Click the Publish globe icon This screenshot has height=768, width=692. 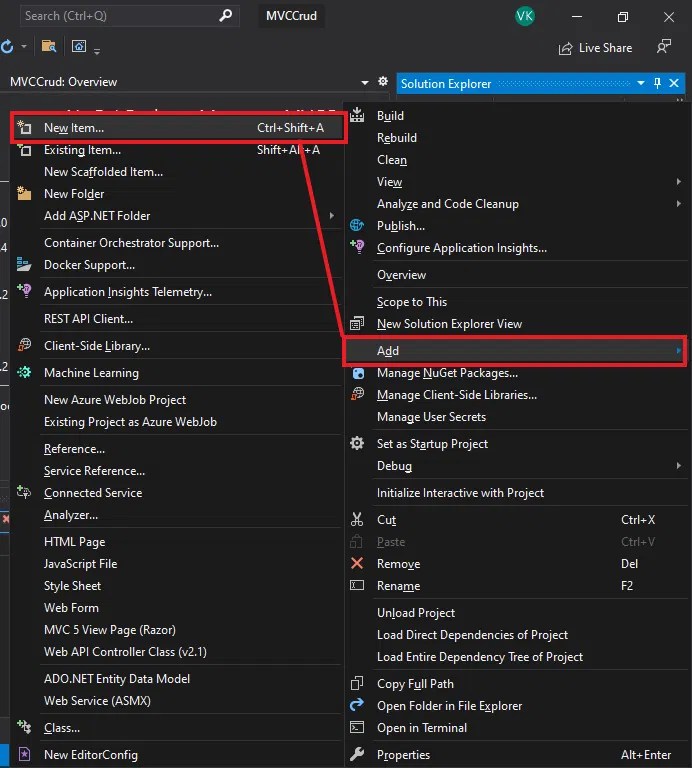coord(357,225)
